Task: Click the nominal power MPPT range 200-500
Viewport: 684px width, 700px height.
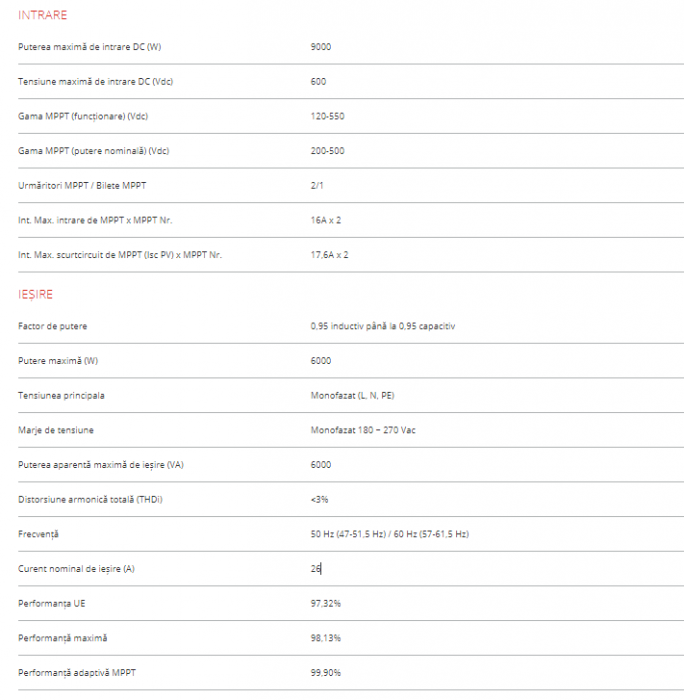Action: pyautogui.click(x=328, y=151)
